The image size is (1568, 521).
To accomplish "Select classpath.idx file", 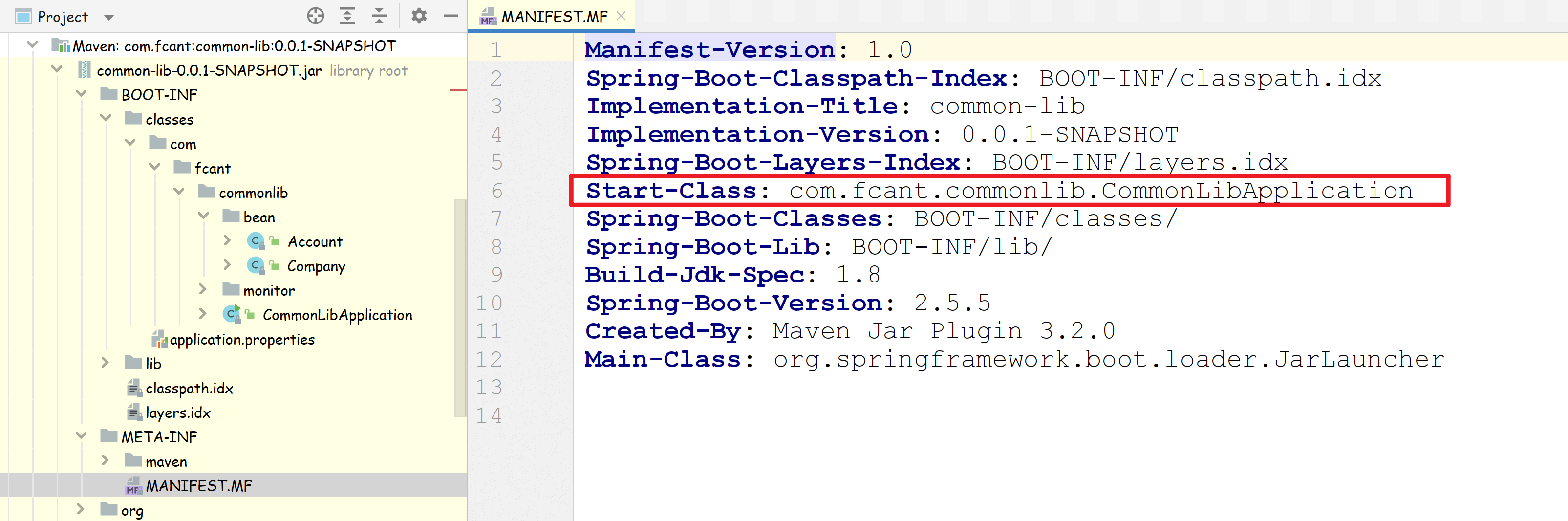I will coord(189,389).
